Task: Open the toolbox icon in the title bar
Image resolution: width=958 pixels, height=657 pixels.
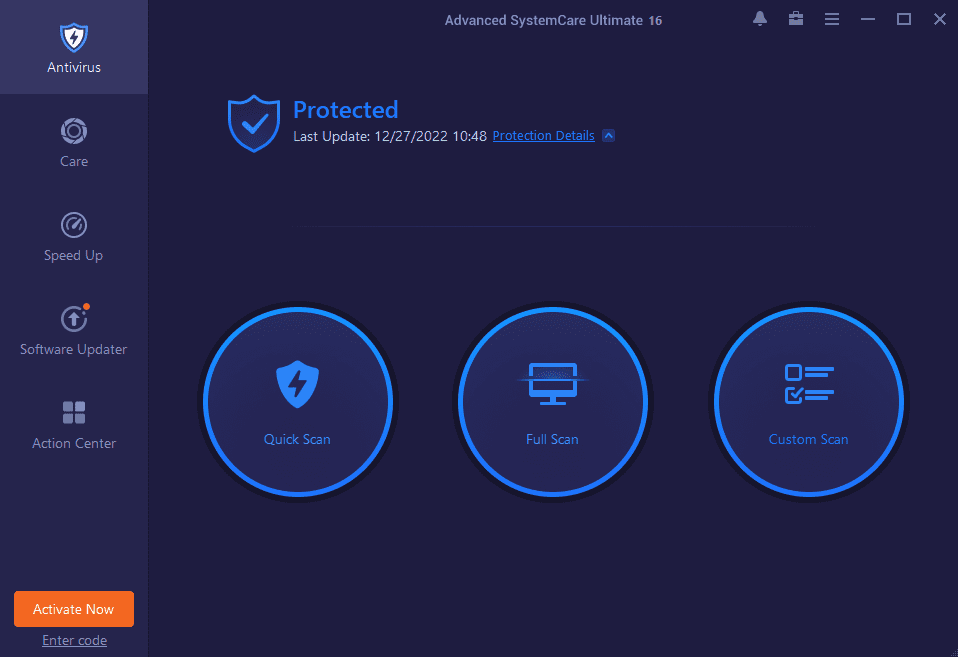Action: 795,18
